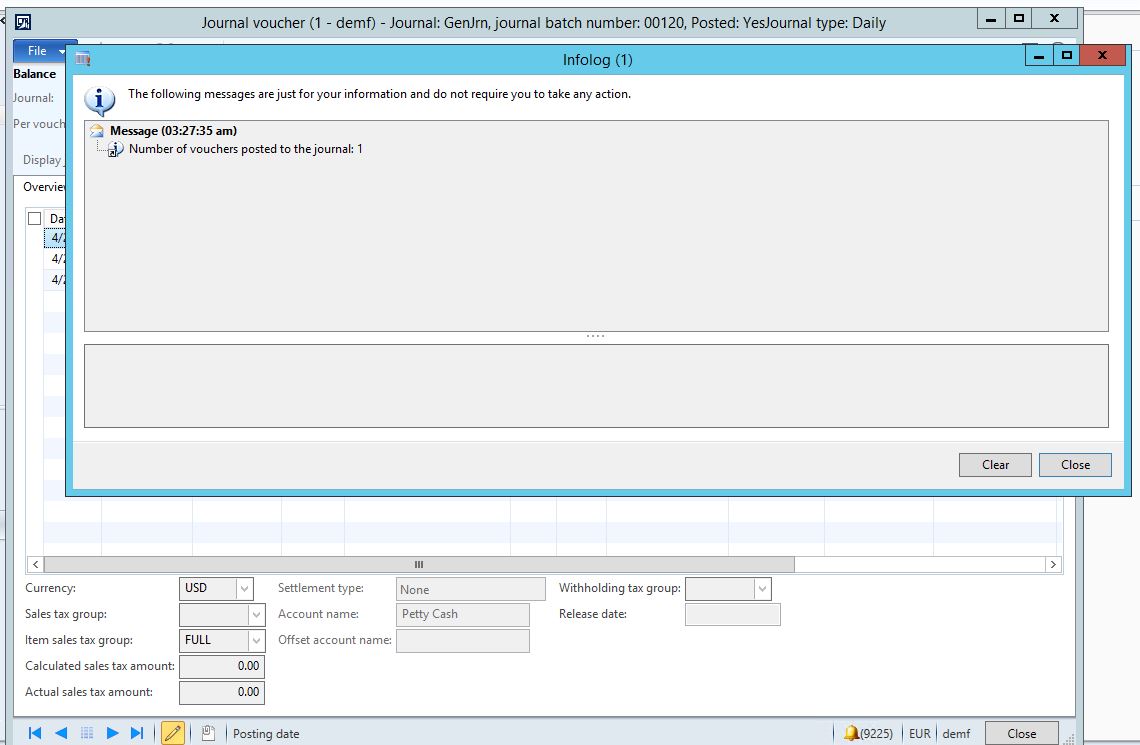Click the Release date field

732,614
